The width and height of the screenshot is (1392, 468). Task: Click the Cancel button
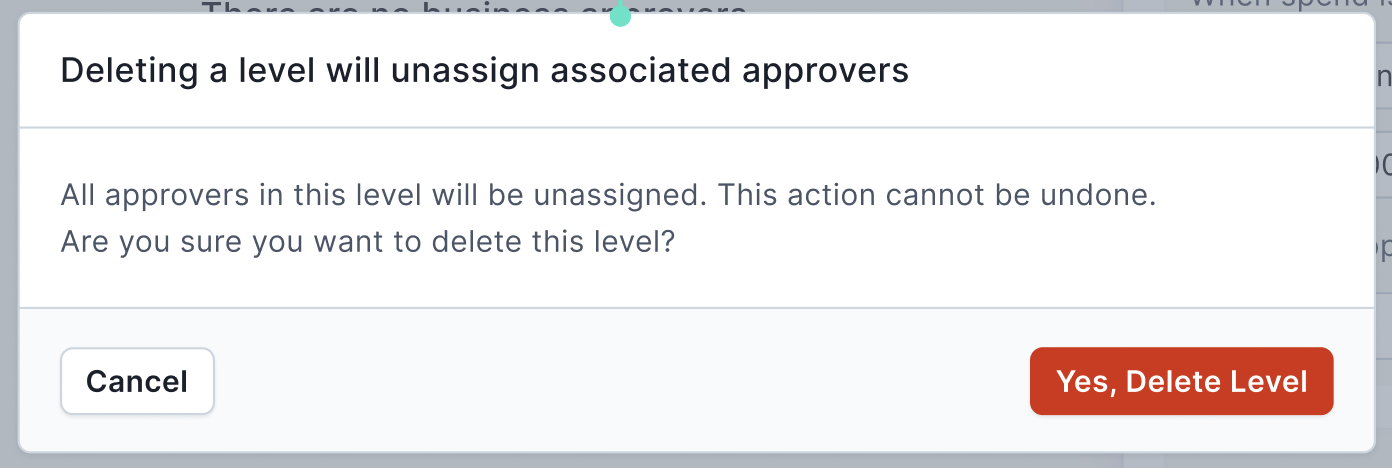pyautogui.click(x=137, y=381)
